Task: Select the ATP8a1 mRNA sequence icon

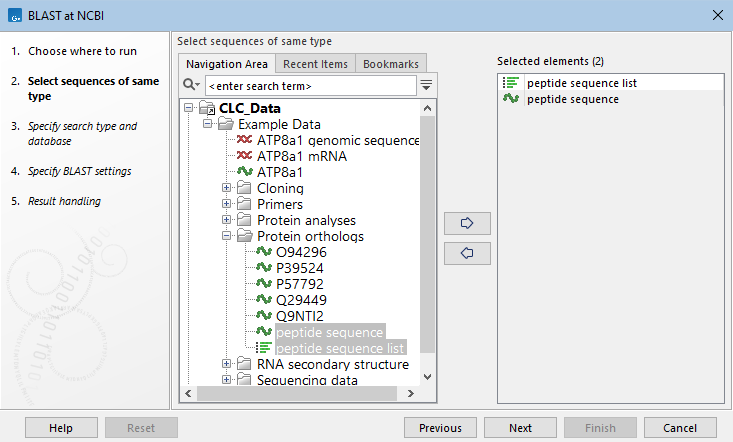Action: [x=245, y=156]
